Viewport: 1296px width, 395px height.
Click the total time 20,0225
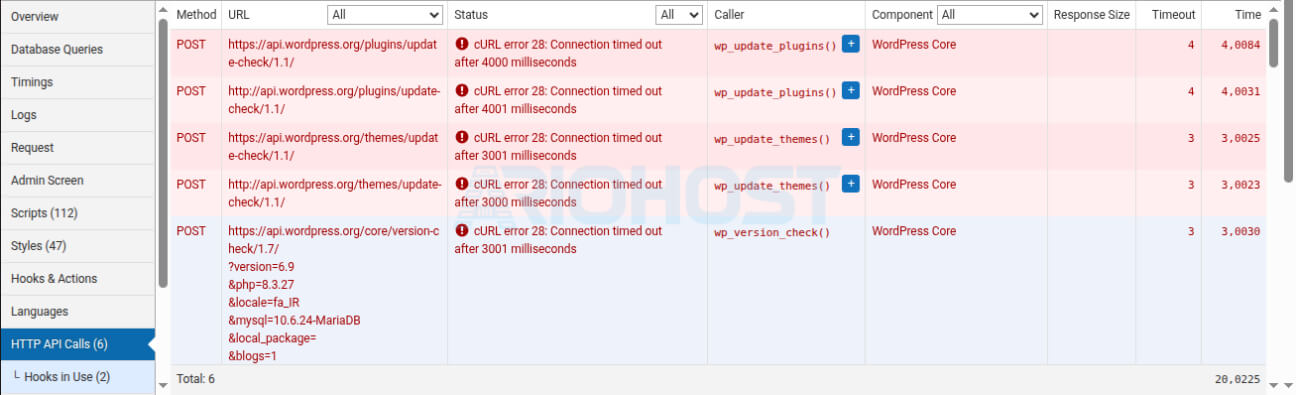pos(1238,380)
